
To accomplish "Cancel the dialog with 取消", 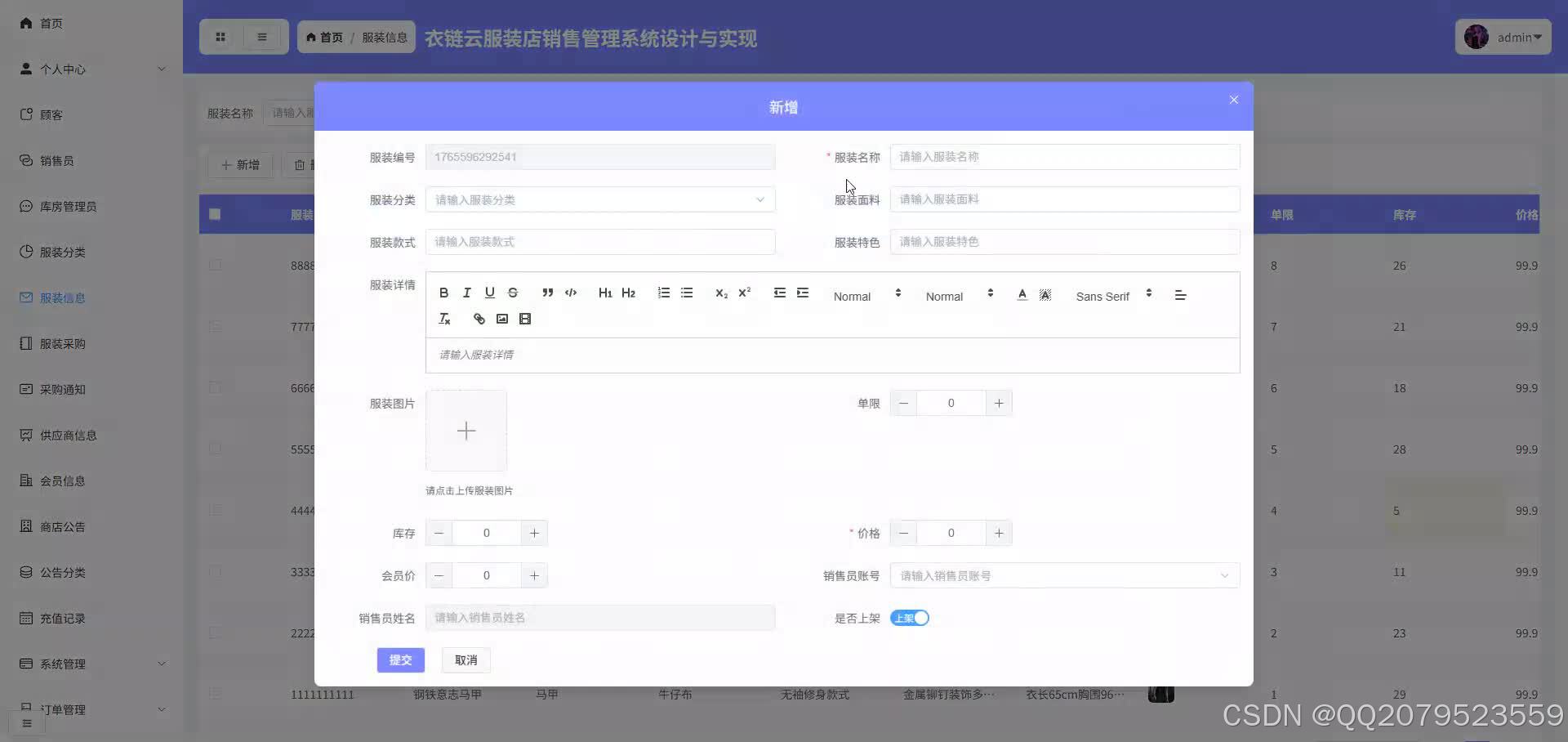I will point(465,659).
